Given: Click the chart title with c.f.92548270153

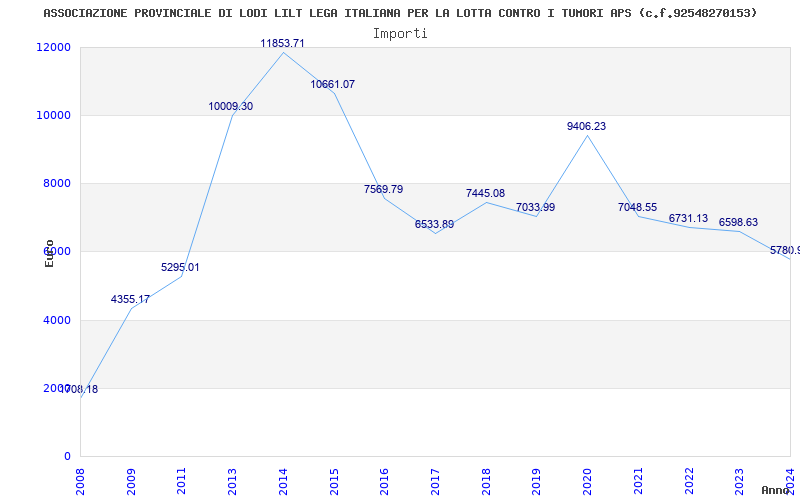Looking at the screenshot, I should tap(400, 13).
